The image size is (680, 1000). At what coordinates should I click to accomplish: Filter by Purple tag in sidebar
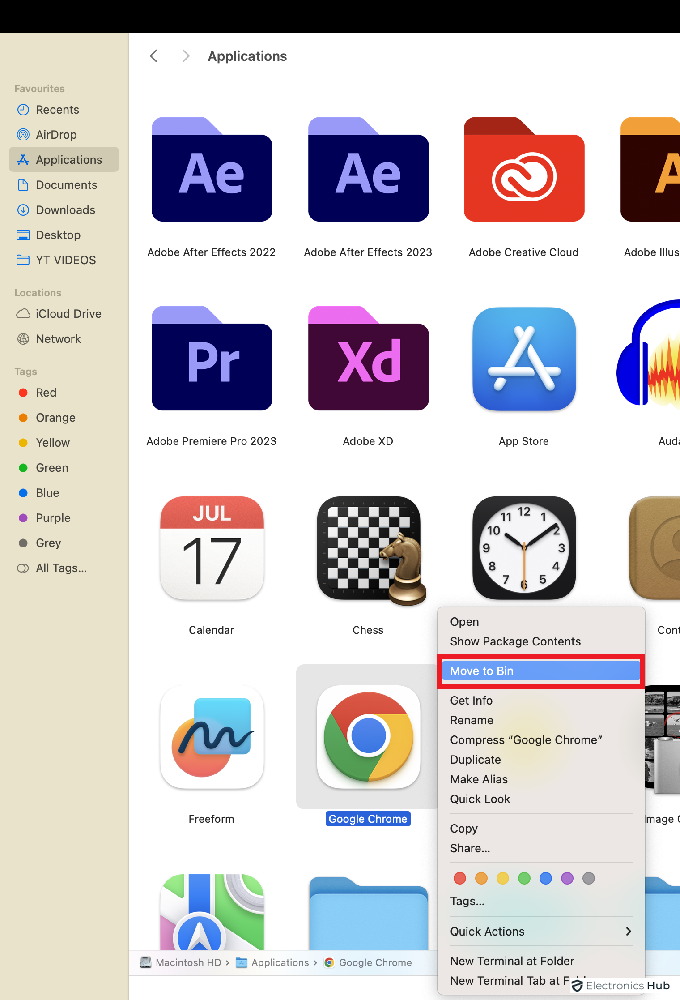(53, 518)
